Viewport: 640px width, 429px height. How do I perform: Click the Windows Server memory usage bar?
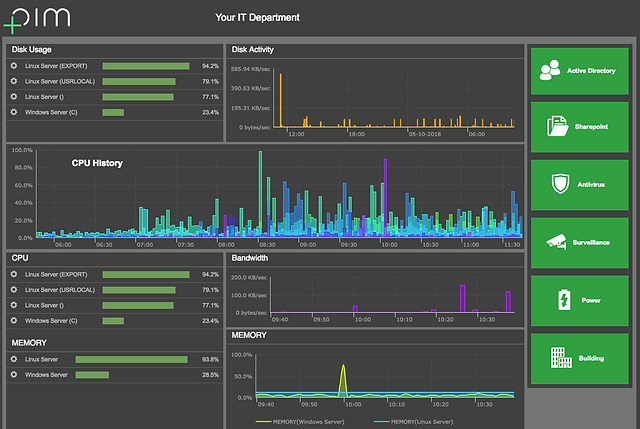pyautogui.click(x=92, y=375)
